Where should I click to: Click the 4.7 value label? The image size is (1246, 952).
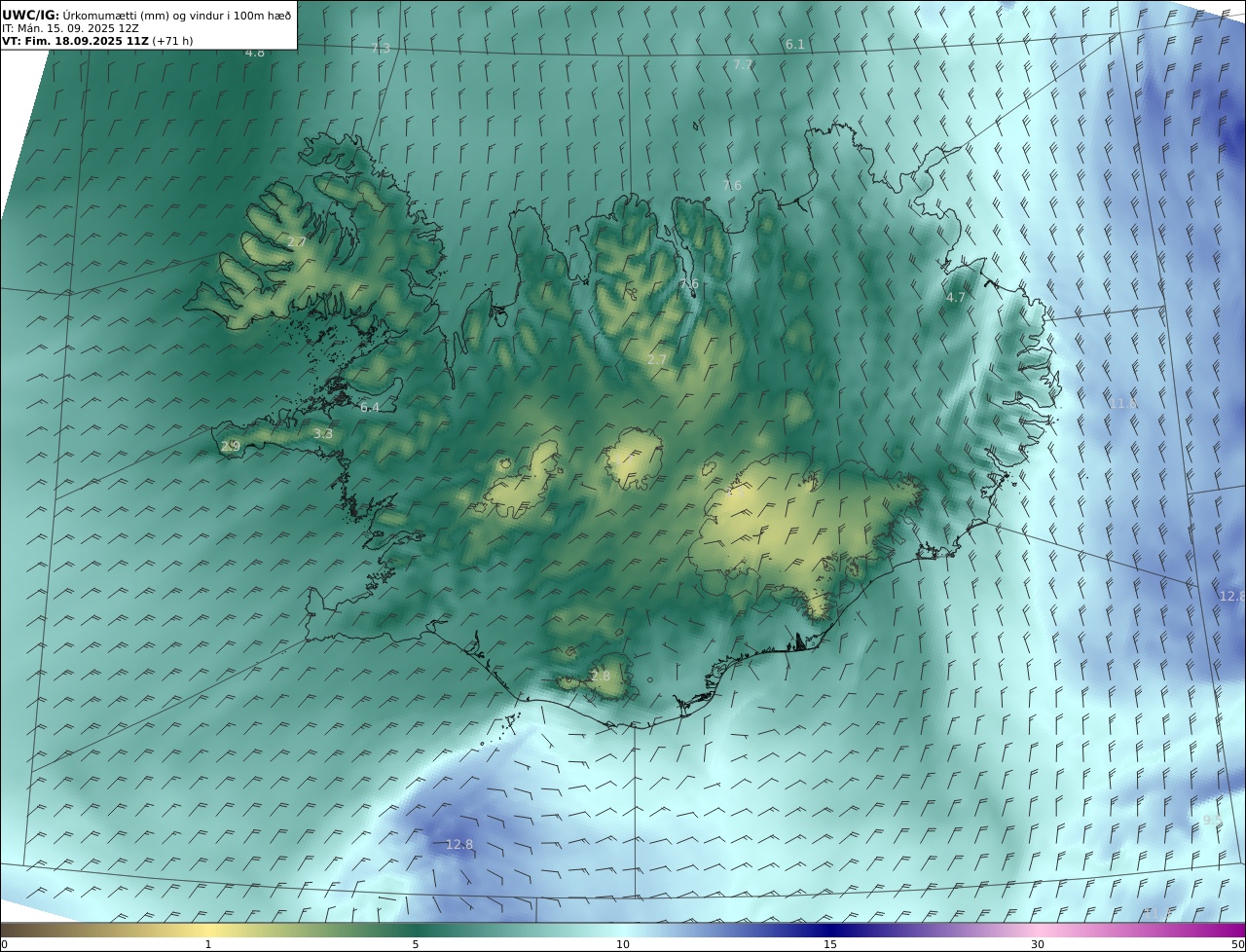click(x=956, y=298)
